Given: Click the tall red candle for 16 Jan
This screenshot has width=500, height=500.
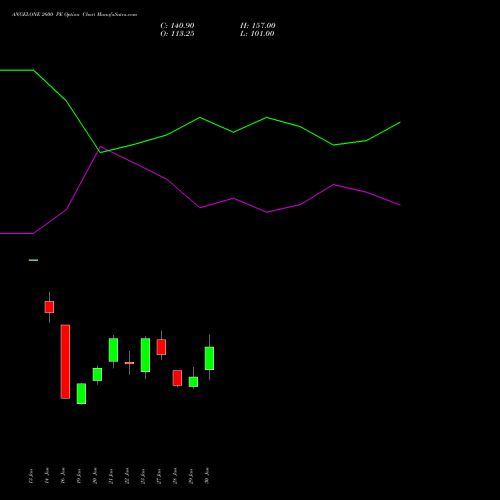Looking at the screenshot, I should pos(65,361).
